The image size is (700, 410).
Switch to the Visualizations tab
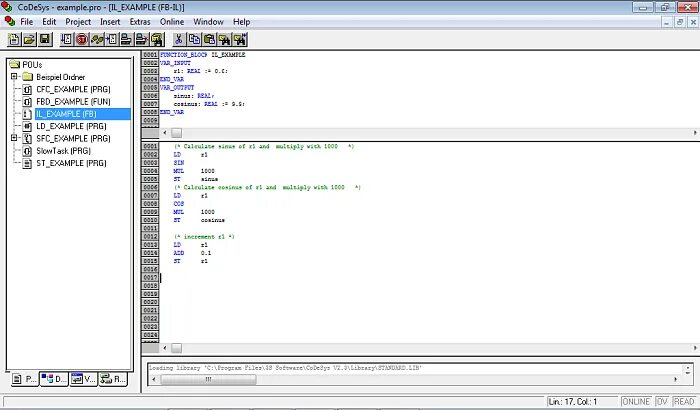(83, 379)
